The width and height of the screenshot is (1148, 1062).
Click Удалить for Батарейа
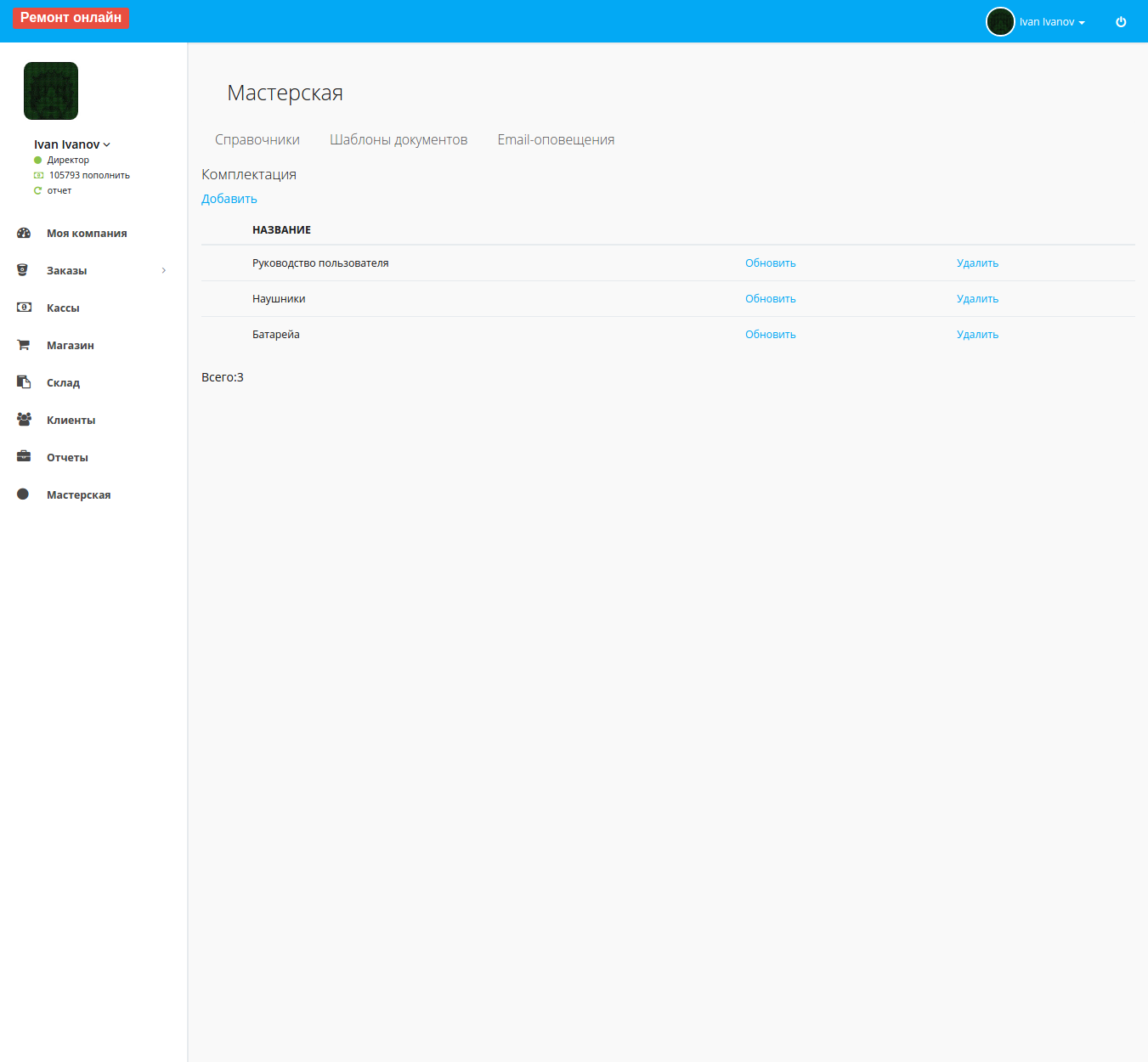[978, 335]
